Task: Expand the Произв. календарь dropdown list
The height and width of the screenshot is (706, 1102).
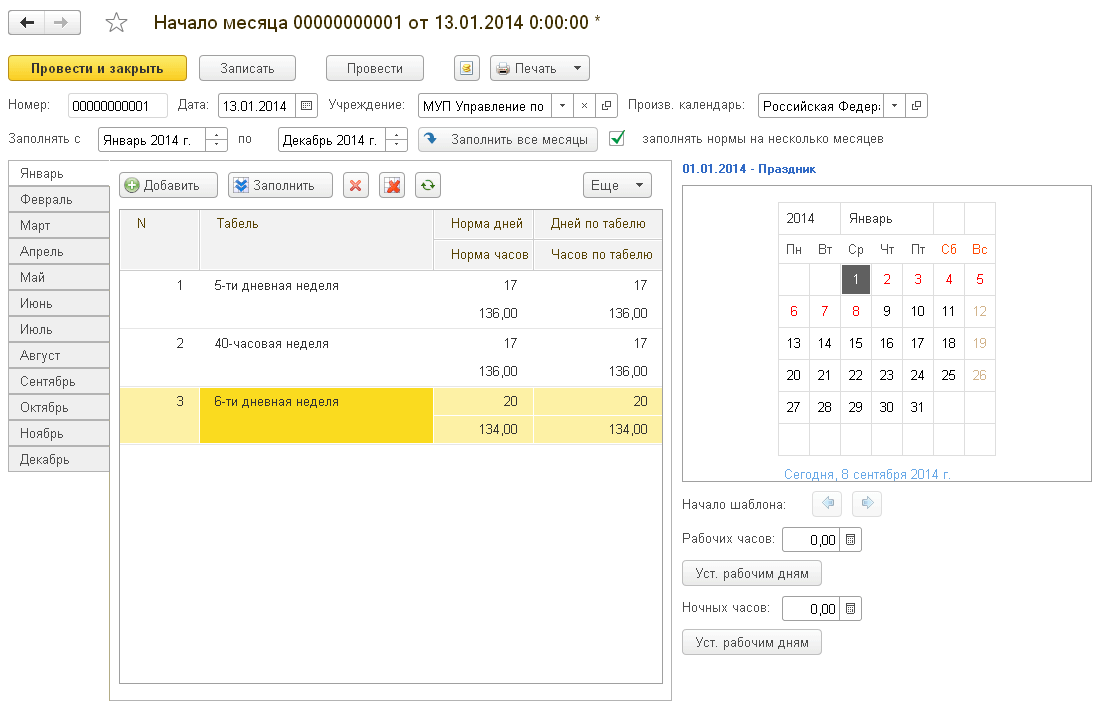Action: (894, 106)
